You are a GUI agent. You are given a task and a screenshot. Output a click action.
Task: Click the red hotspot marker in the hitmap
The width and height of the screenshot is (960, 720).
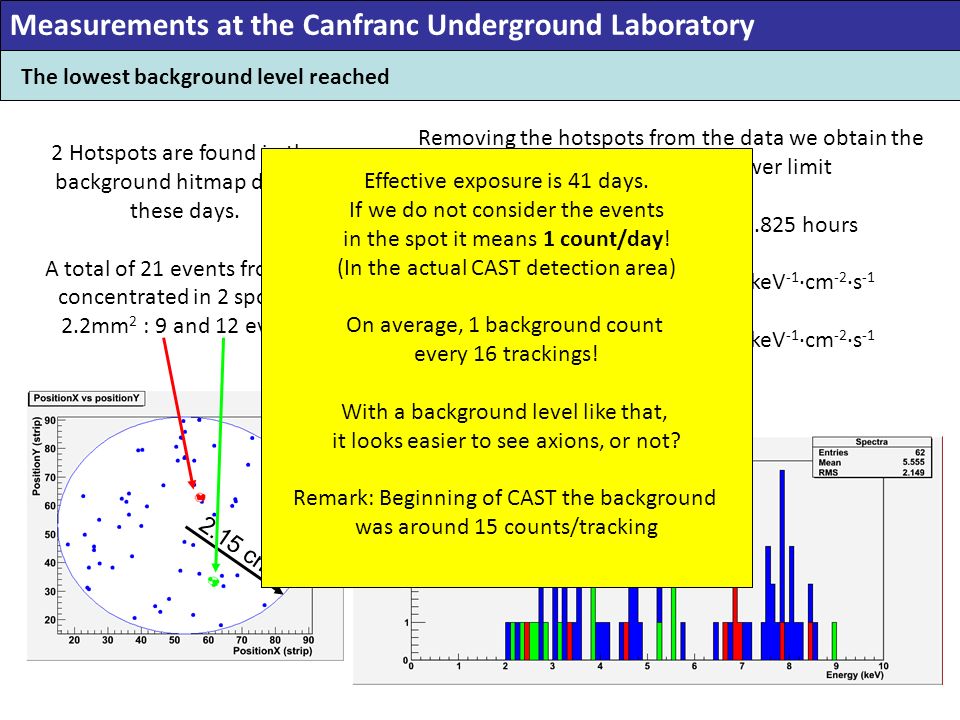click(200, 498)
